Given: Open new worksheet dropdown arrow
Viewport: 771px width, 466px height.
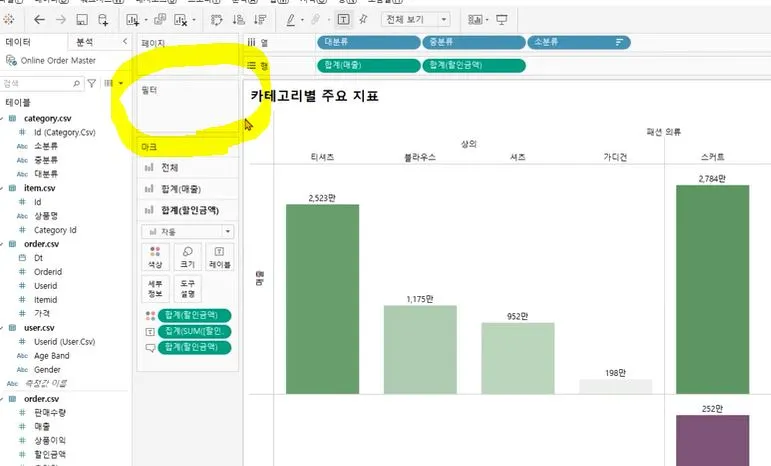Looking at the screenshot, I should (146, 20).
